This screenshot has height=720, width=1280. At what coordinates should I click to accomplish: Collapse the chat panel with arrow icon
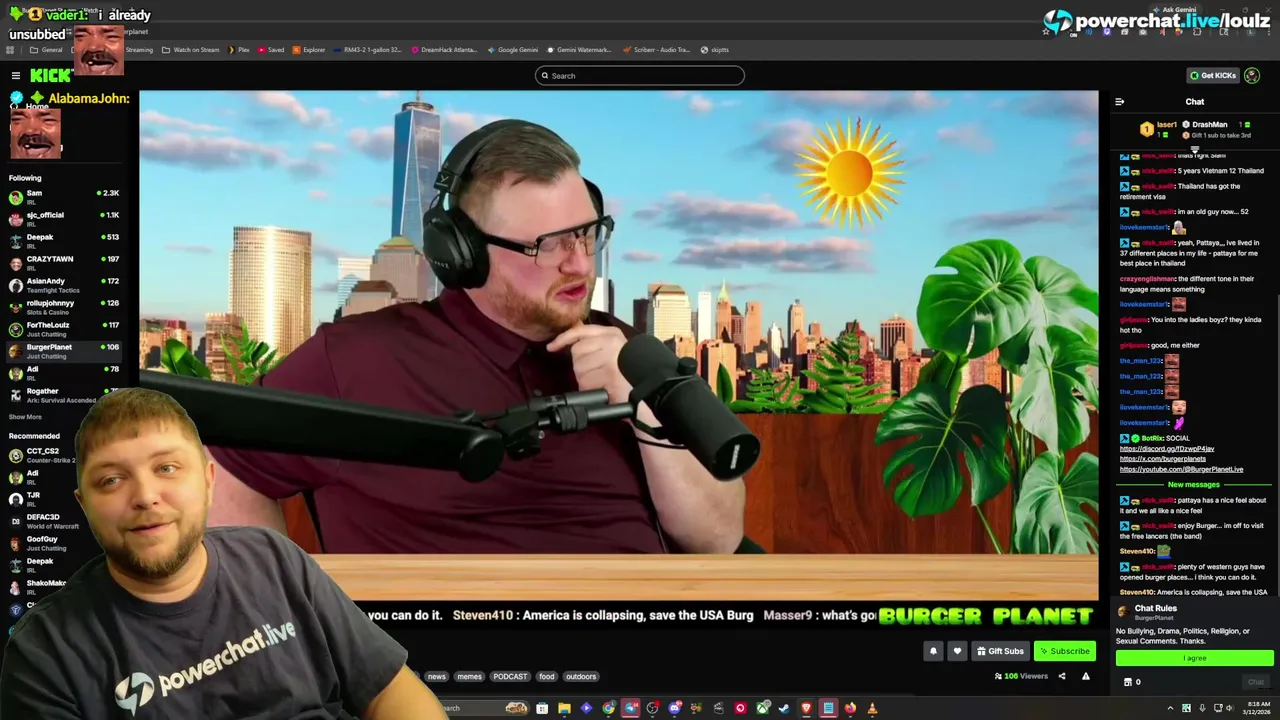coord(1119,101)
